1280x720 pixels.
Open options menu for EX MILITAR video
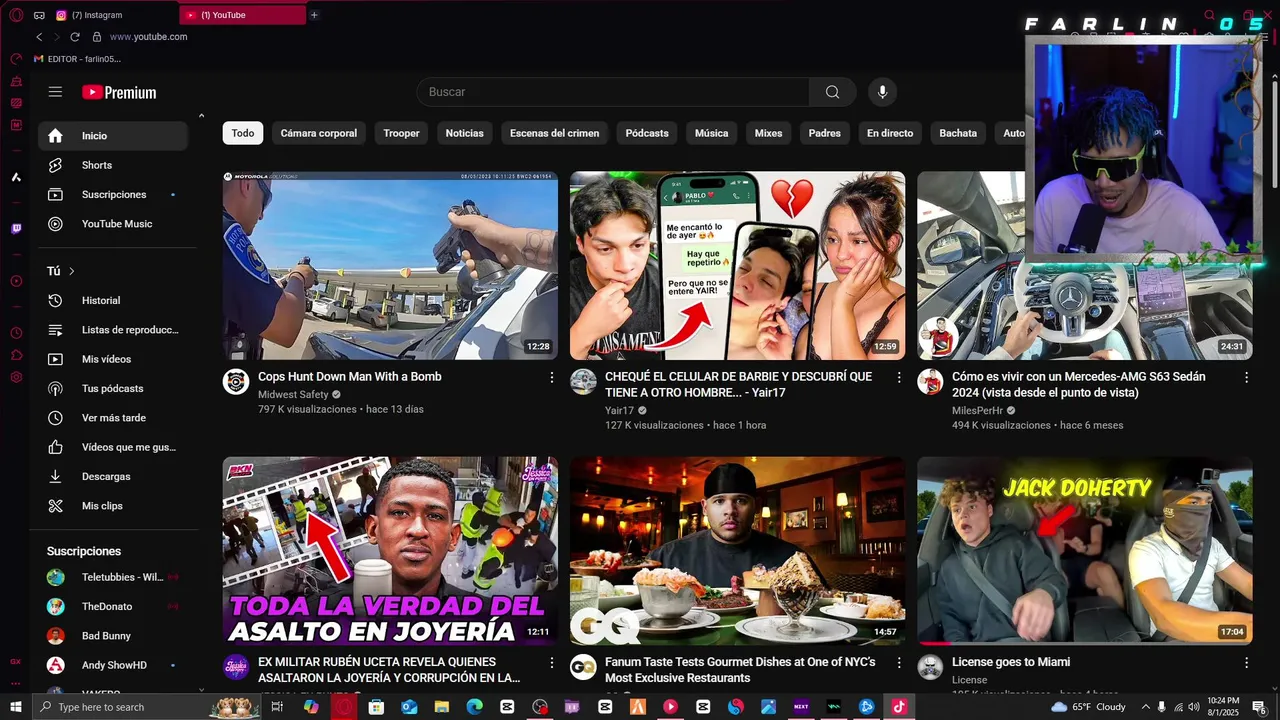(551, 662)
